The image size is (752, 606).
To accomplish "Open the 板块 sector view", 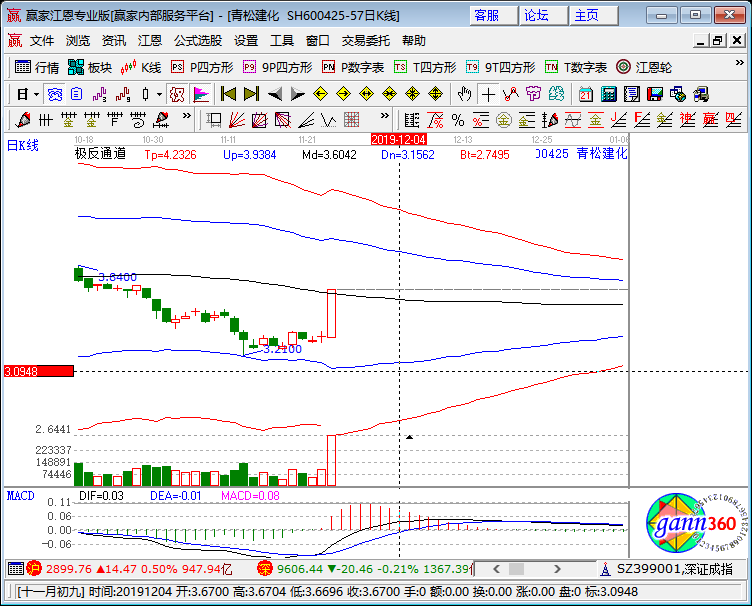I will (90, 67).
